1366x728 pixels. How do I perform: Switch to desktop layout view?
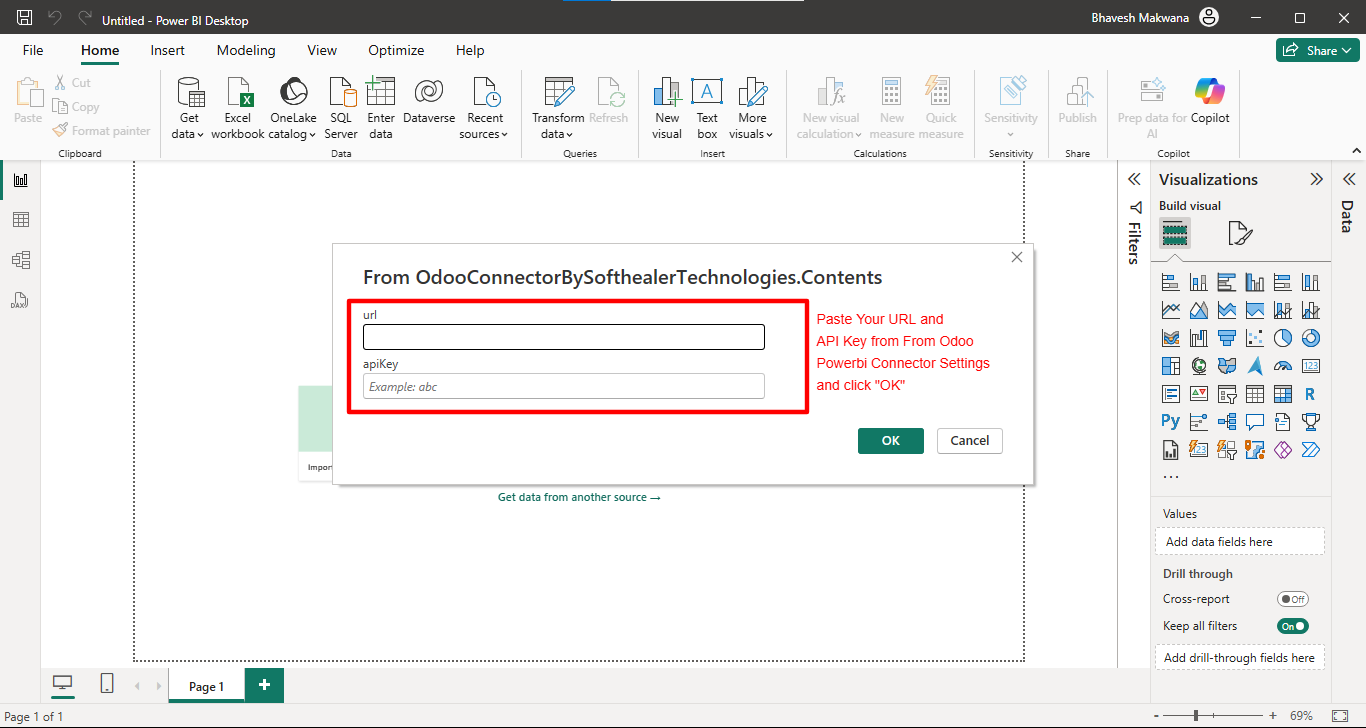tap(63, 683)
